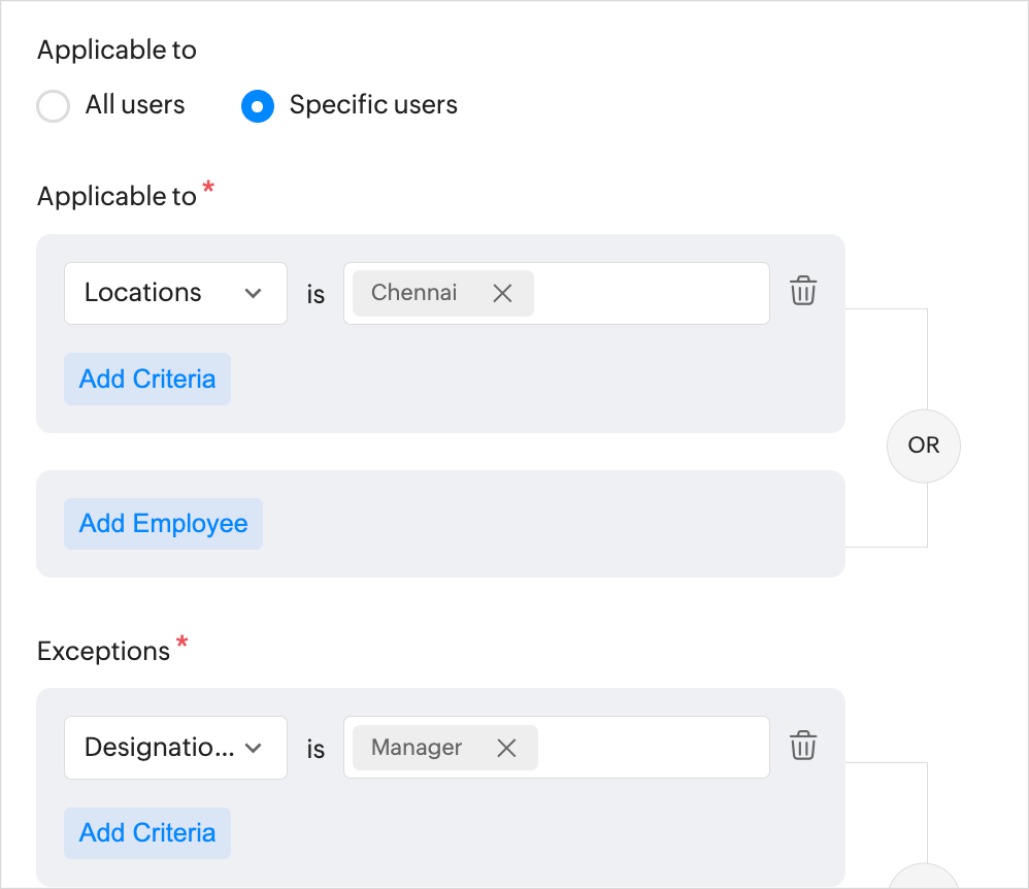Delete the Locations criteria row using trash icon
Viewport: 1029px width, 889px height.
[x=803, y=292]
